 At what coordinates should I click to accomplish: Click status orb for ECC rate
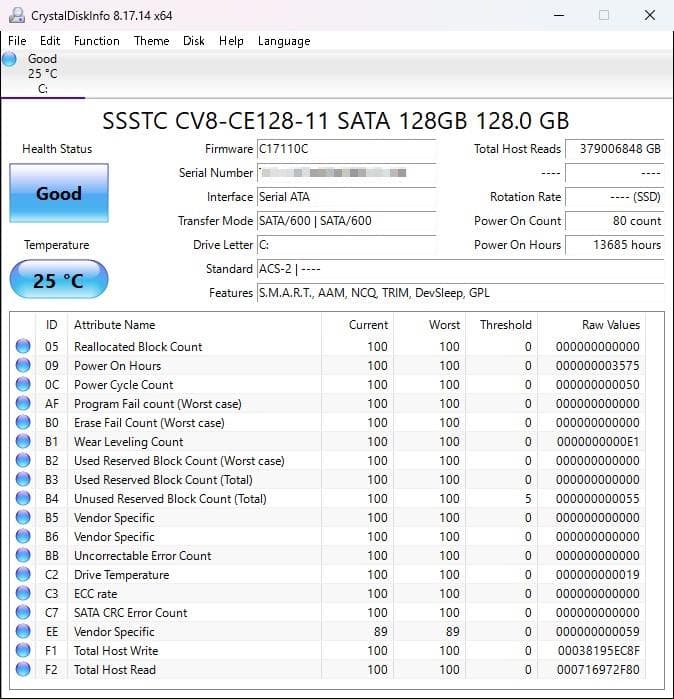click(x=23, y=594)
